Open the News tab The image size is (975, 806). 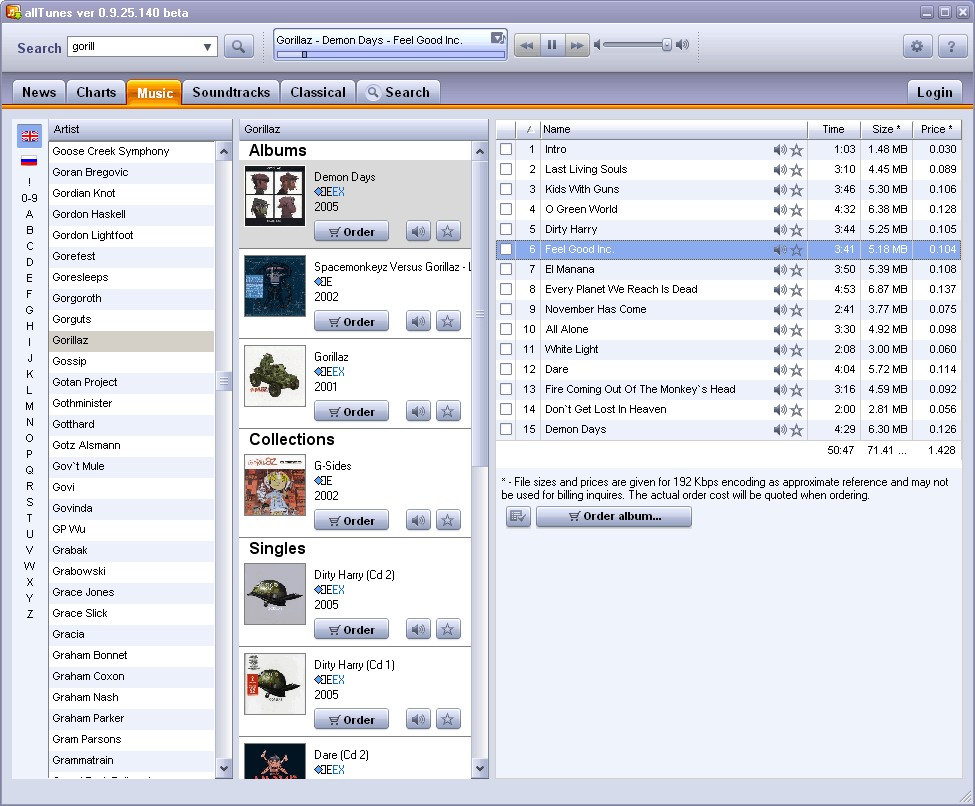(x=39, y=93)
